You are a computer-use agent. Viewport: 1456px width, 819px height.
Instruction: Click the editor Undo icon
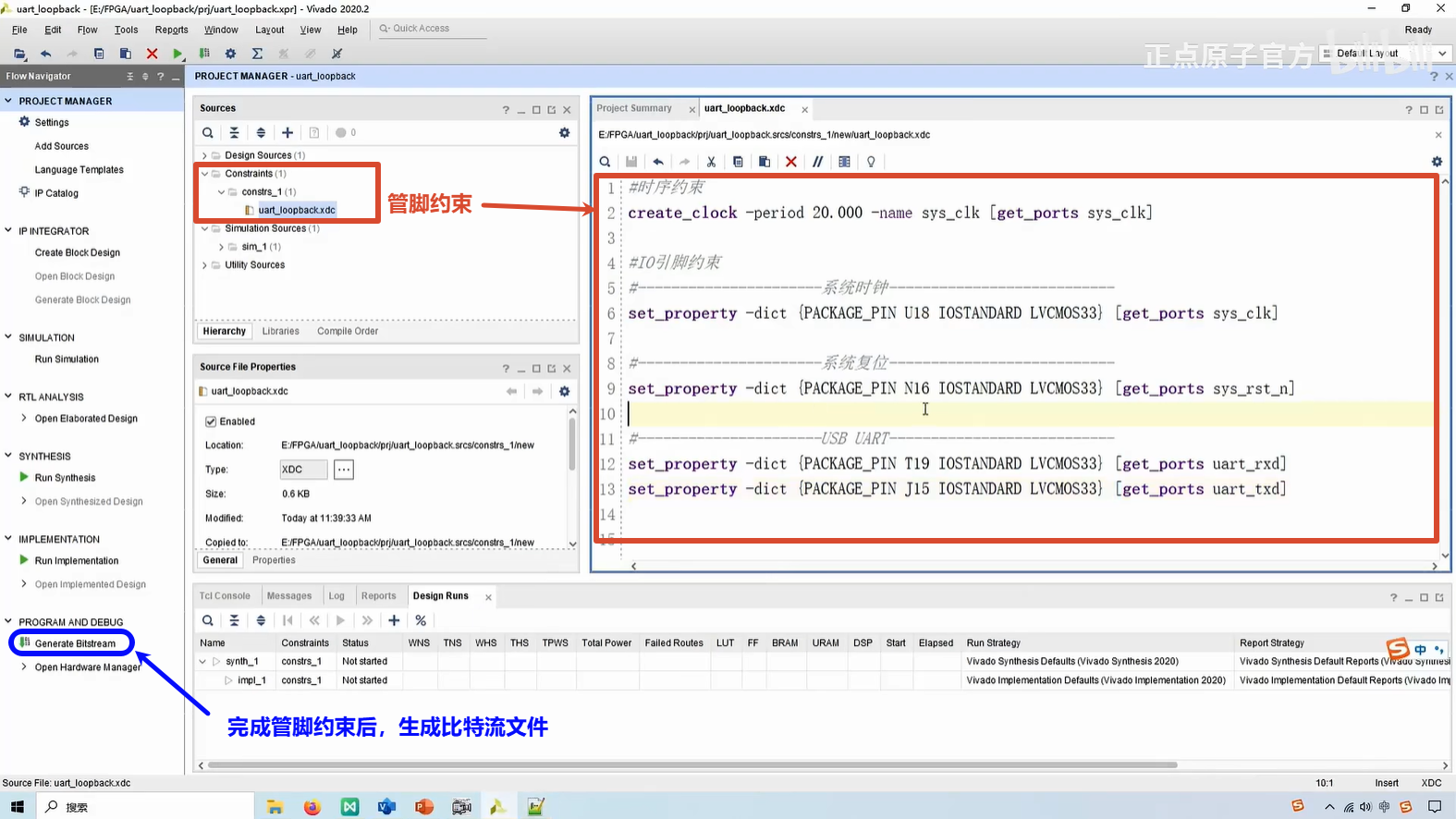point(658,162)
